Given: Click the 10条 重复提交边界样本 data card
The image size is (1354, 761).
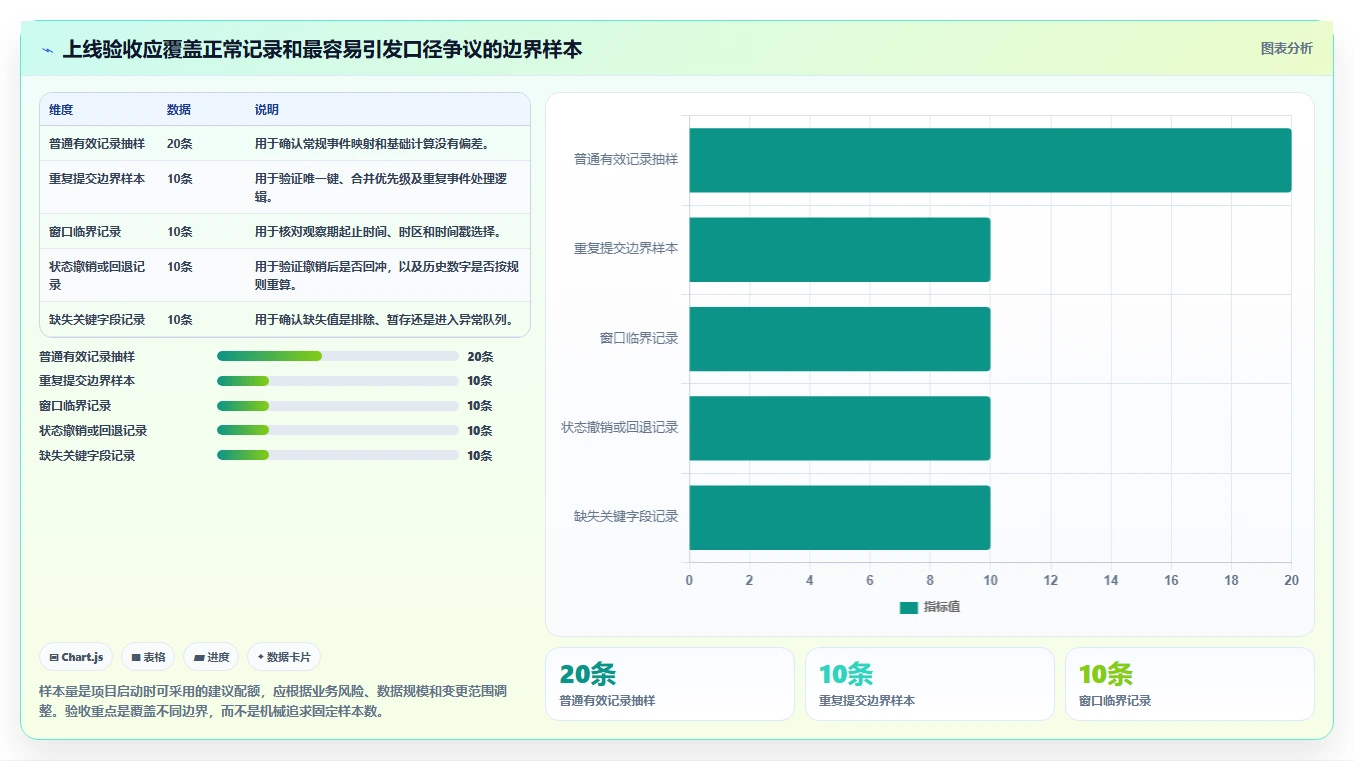Looking at the screenshot, I should [x=930, y=684].
